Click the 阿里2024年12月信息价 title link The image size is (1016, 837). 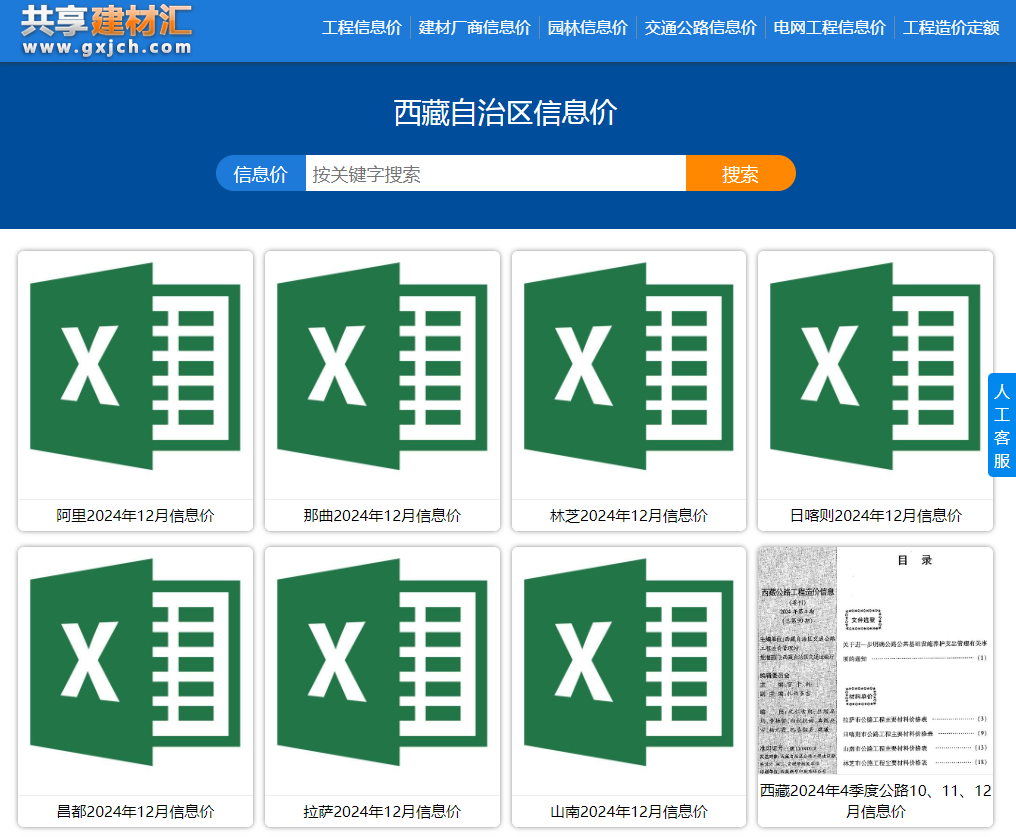click(x=135, y=516)
